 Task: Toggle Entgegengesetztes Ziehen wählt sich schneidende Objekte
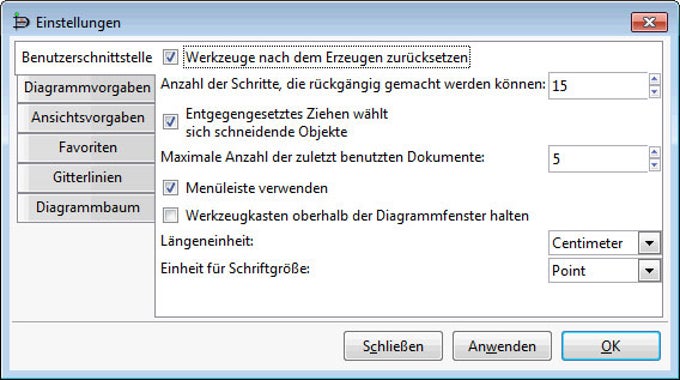[x=170, y=121]
